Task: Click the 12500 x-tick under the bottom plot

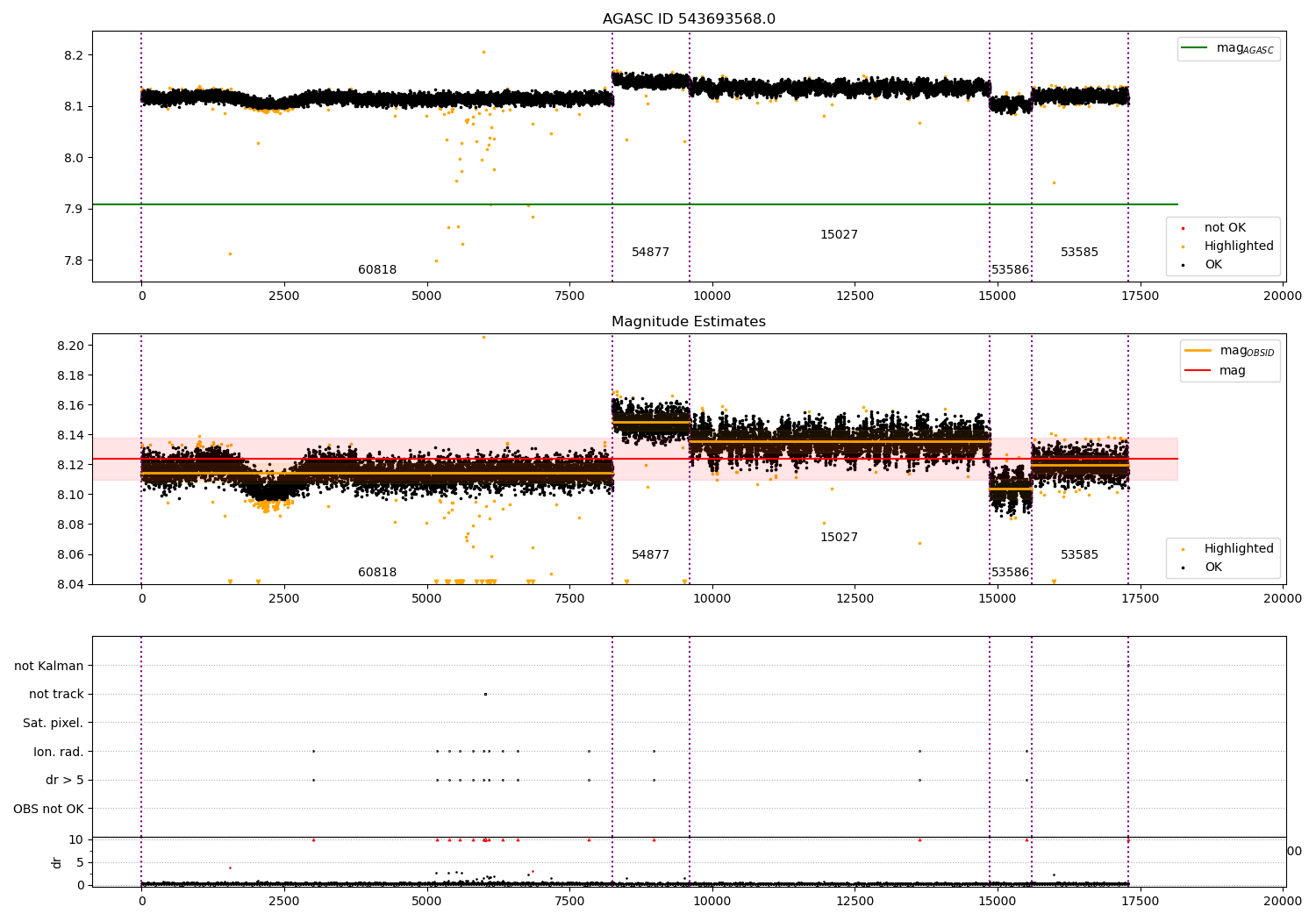Action: (855, 903)
